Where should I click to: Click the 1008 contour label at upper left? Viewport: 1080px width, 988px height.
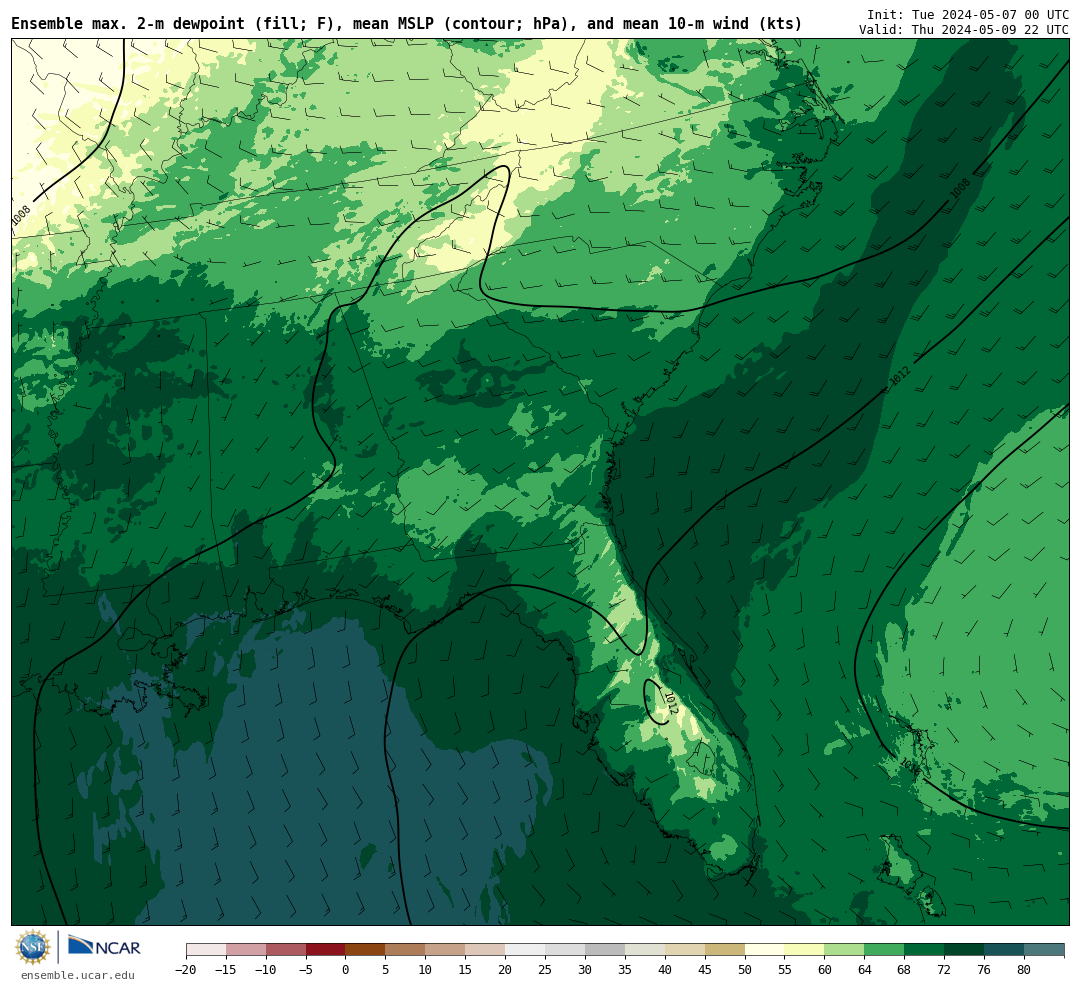21,215
